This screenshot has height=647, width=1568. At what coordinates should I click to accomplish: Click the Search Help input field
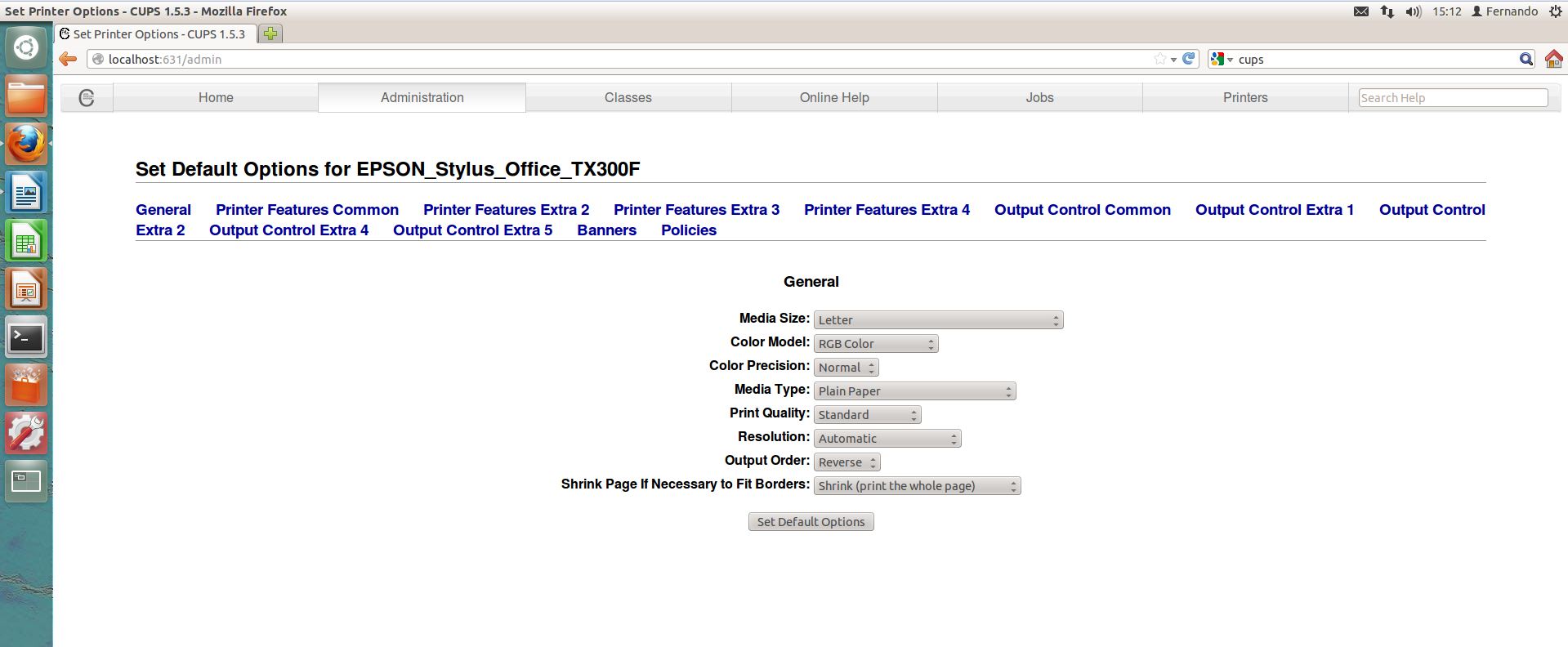[x=1452, y=98]
